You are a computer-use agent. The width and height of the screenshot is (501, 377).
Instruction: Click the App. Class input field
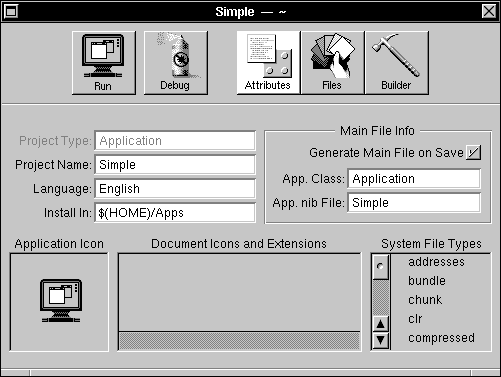tap(414, 179)
